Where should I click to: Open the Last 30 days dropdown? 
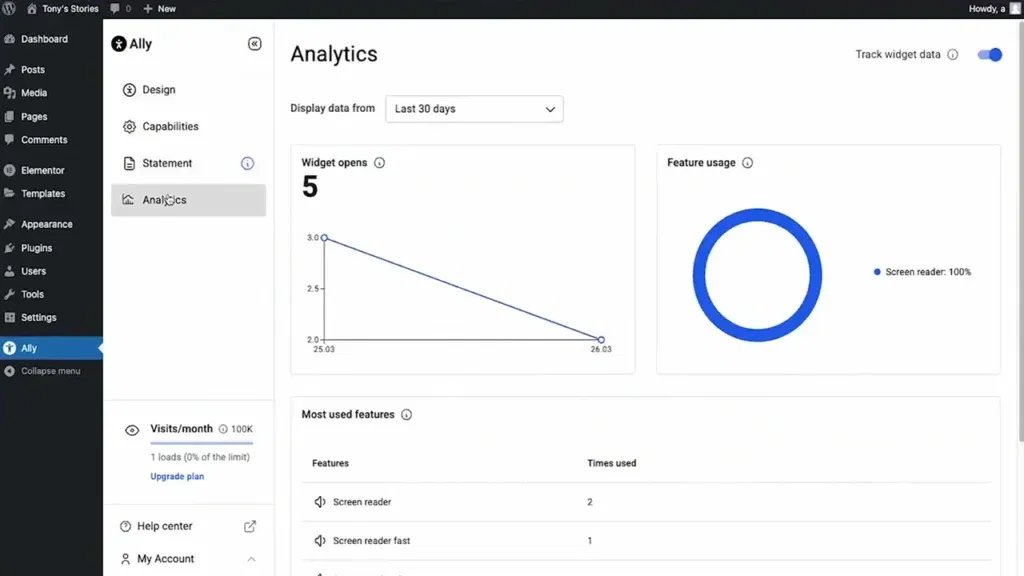coord(474,109)
